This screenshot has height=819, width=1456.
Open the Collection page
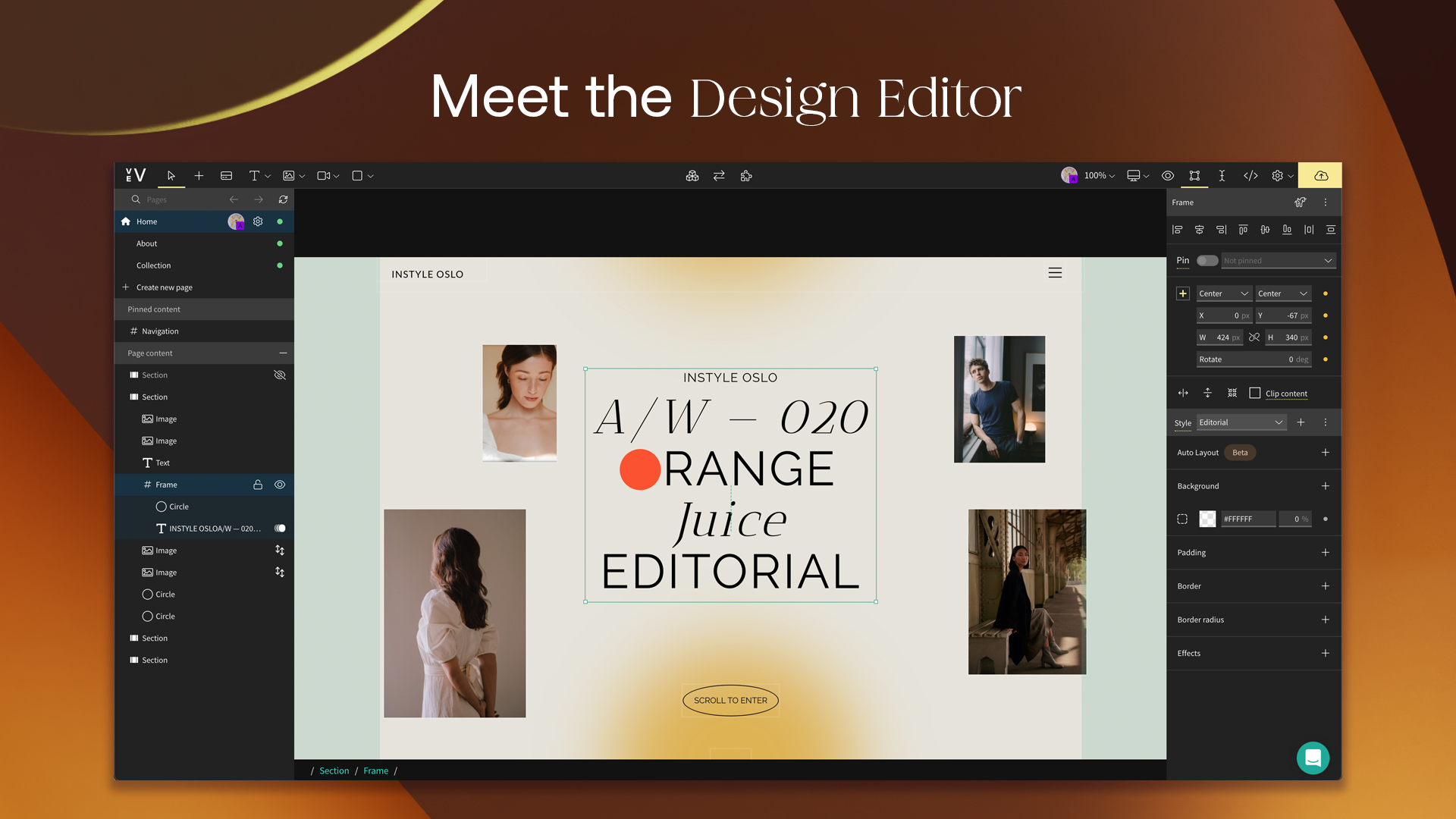(154, 265)
